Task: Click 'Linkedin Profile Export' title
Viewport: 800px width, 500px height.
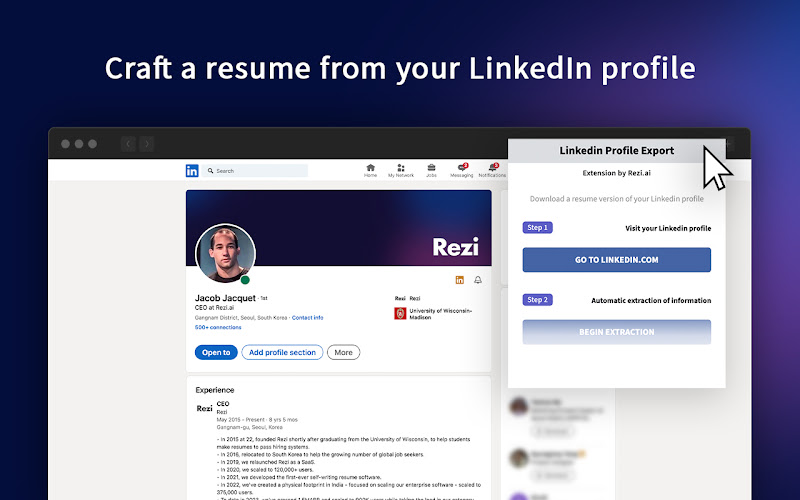Action: (616, 151)
